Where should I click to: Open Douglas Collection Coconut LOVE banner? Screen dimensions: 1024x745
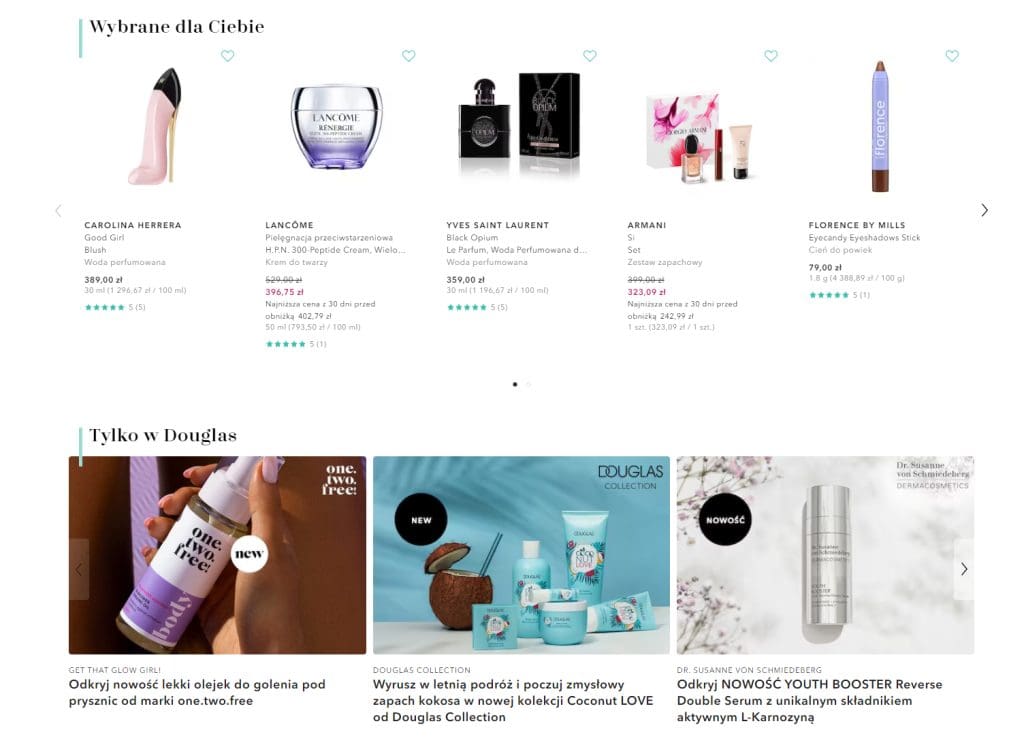point(521,555)
